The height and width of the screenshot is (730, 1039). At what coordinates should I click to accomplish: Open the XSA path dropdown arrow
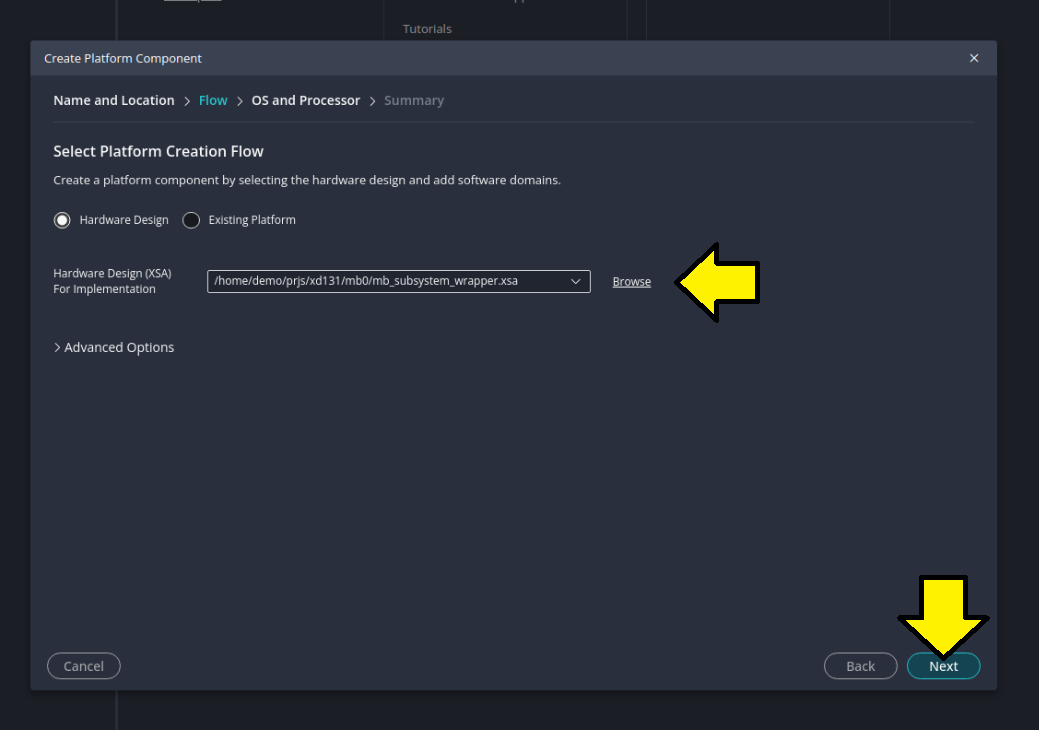(x=576, y=282)
